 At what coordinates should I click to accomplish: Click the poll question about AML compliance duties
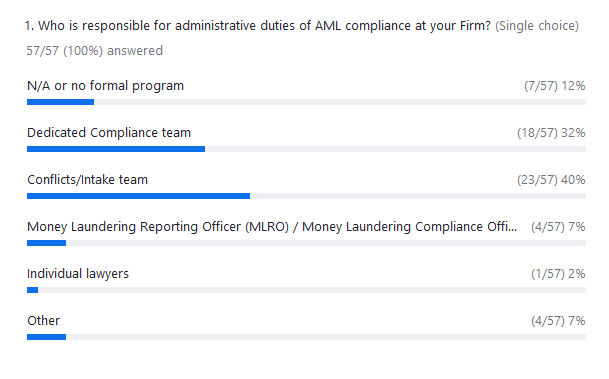coord(258,26)
